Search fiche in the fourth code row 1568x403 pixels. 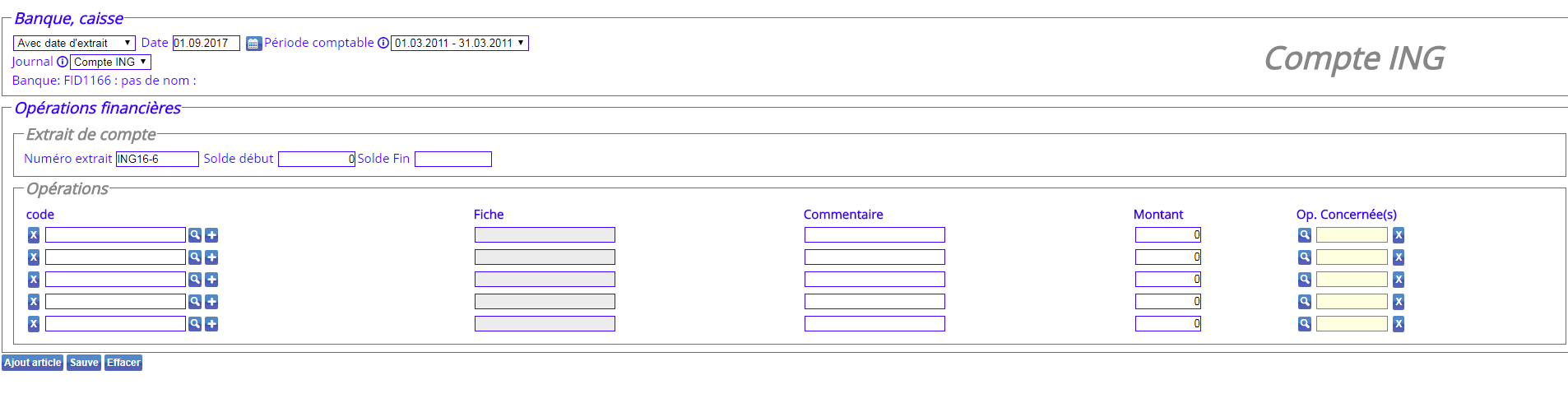(195, 302)
